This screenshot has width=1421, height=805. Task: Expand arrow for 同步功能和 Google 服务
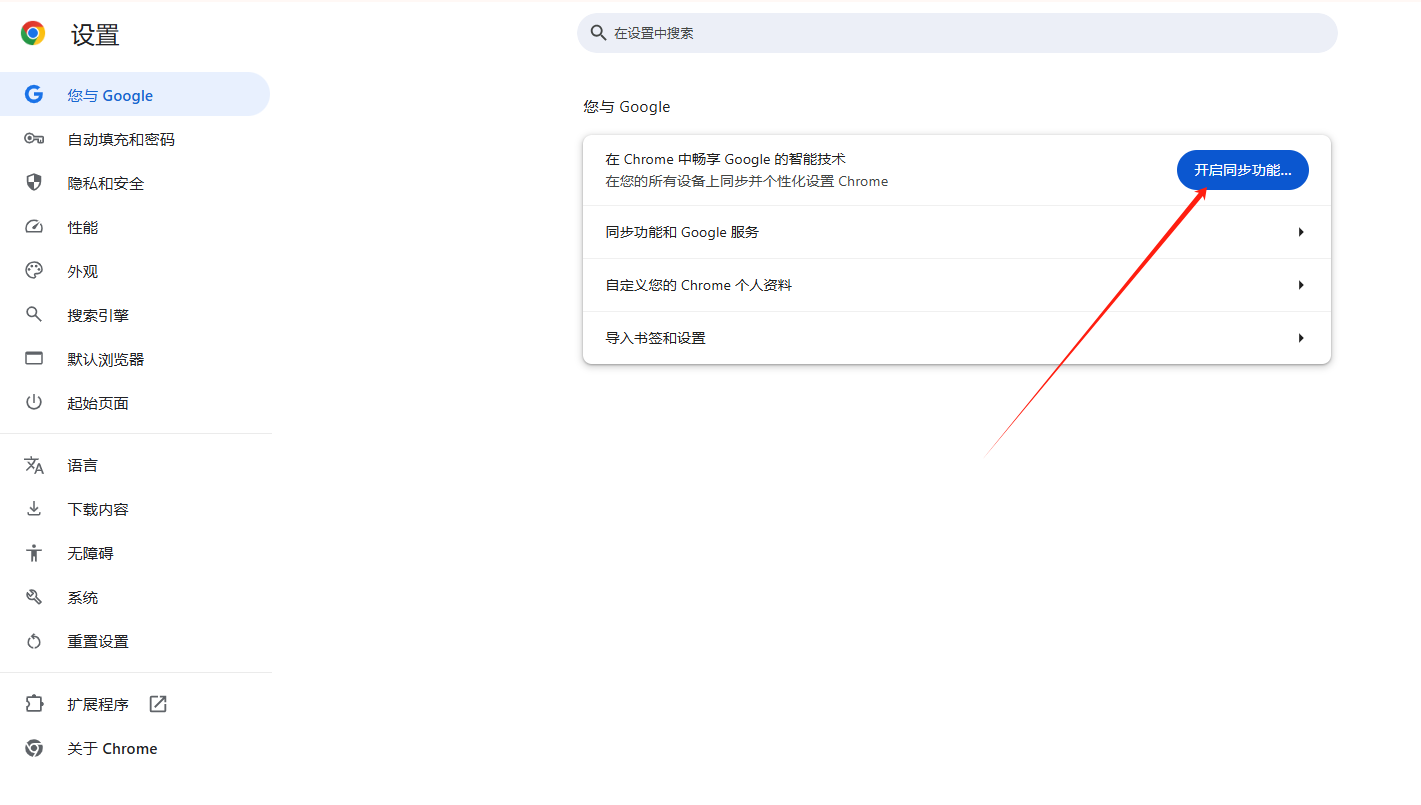click(x=1301, y=232)
